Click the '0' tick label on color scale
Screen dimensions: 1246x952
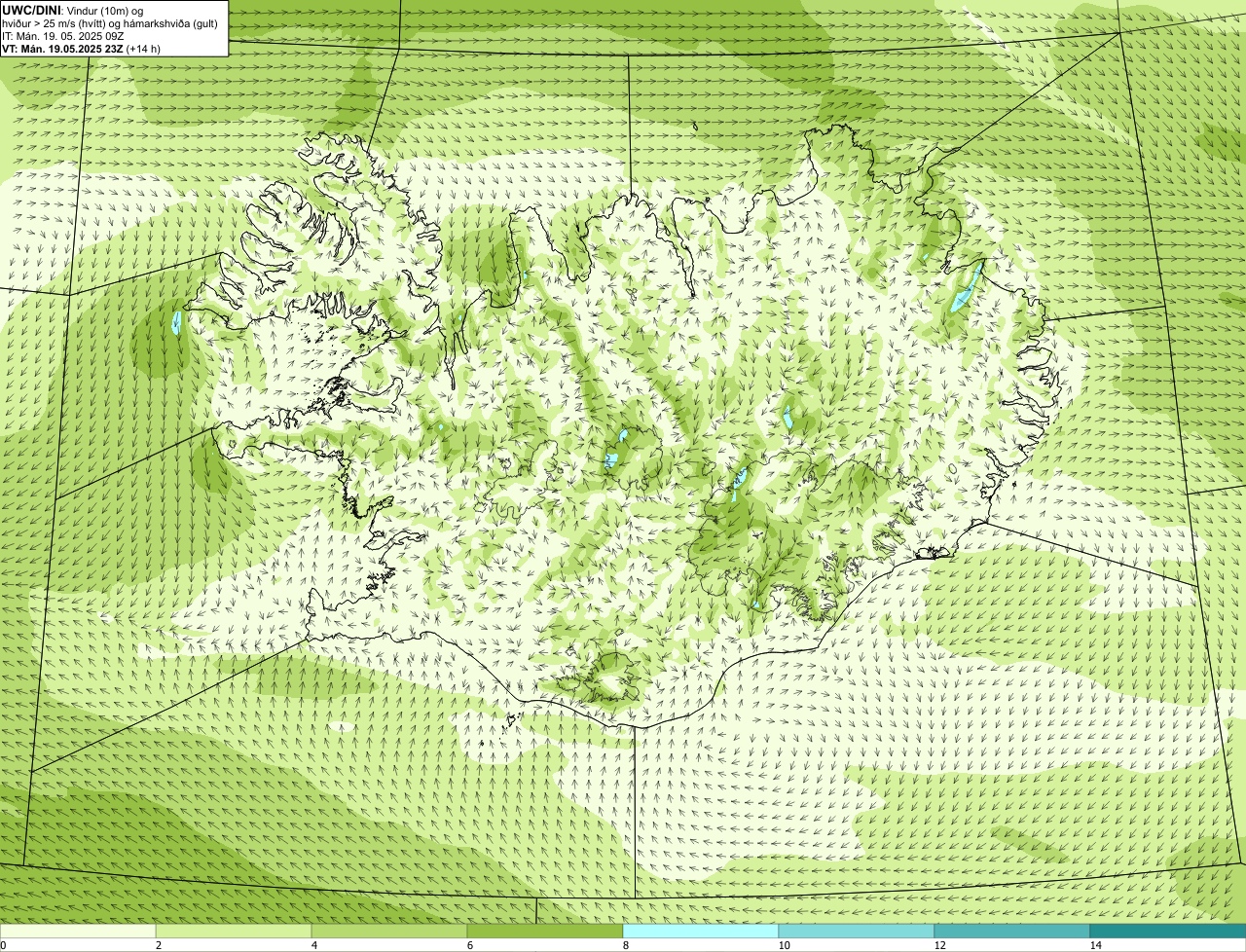[3, 945]
